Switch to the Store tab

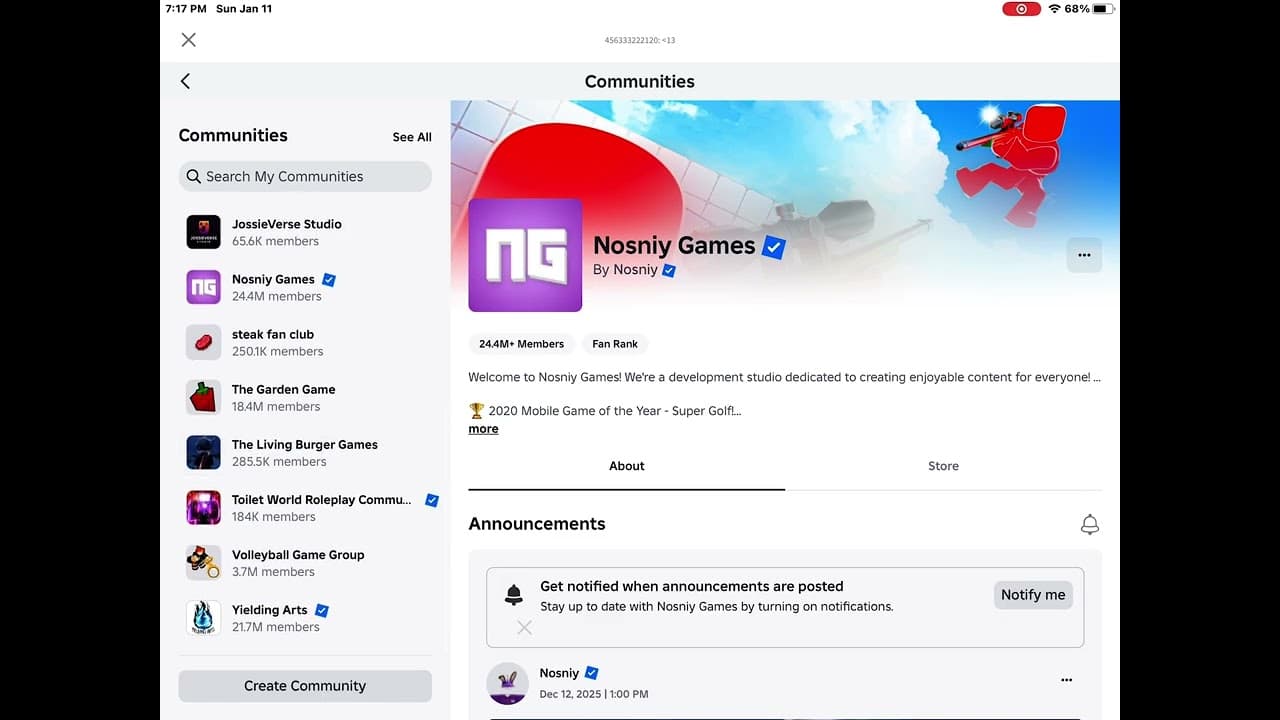[943, 466]
